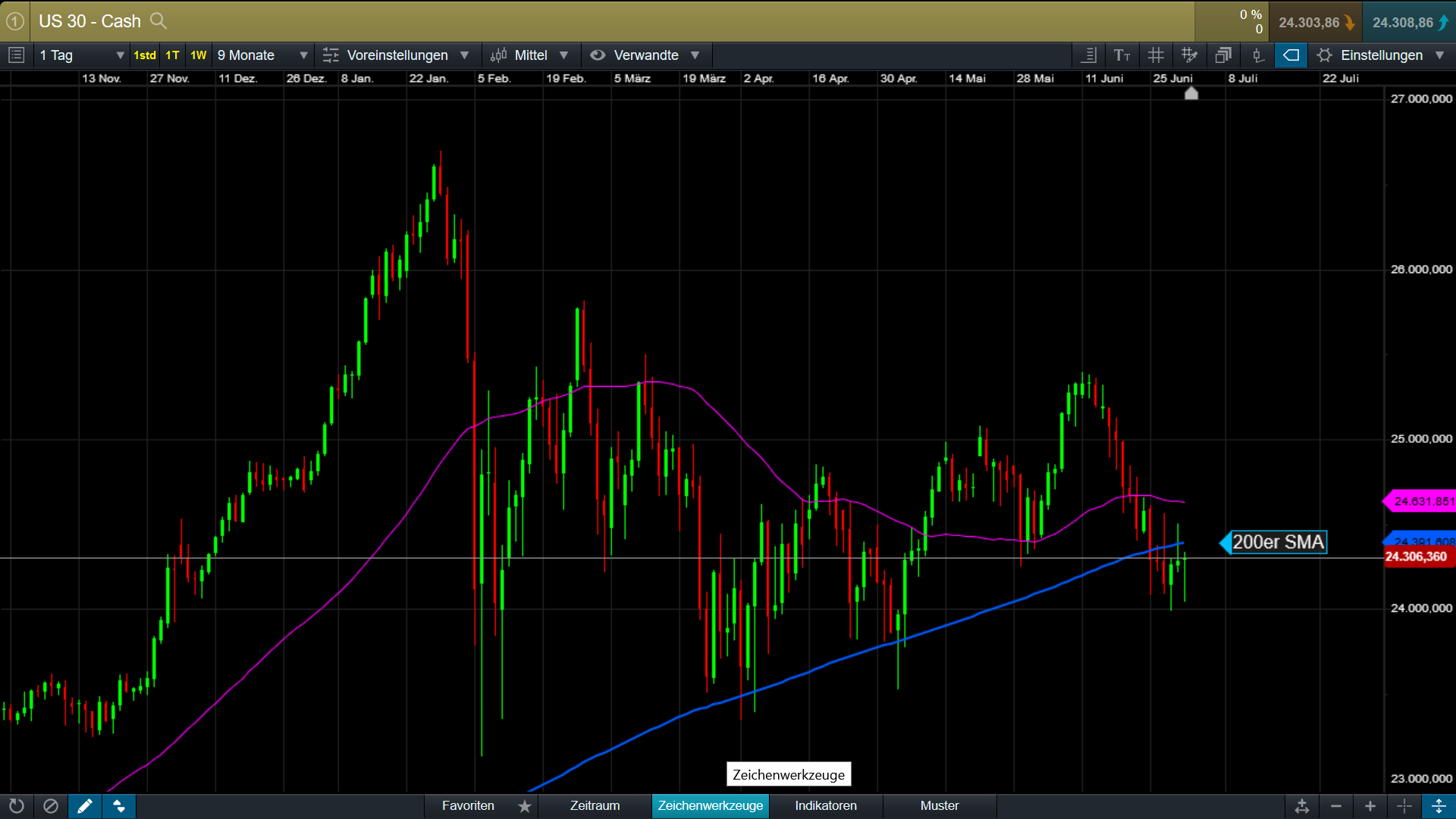The width and height of the screenshot is (1456, 819).
Task: Open the Voreinstellungen dropdown
Action: [396, 55]
